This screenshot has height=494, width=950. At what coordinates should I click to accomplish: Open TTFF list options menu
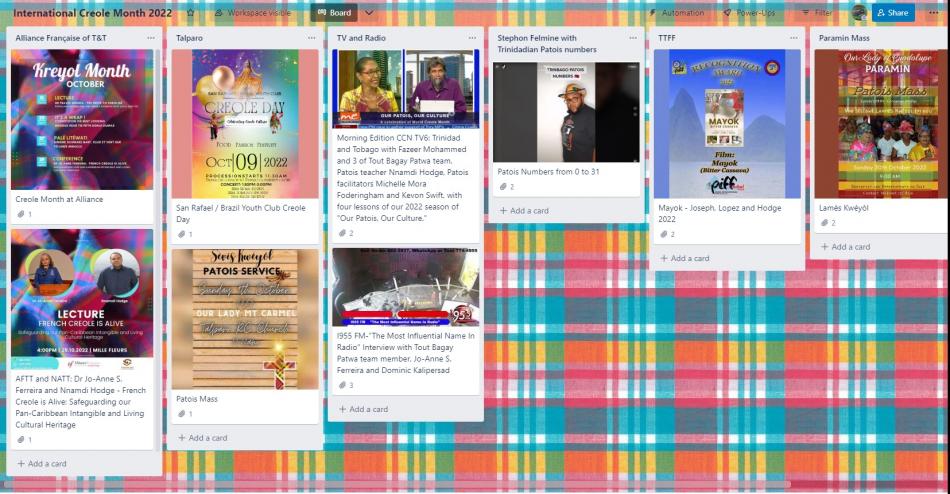(x=794, y=38)
